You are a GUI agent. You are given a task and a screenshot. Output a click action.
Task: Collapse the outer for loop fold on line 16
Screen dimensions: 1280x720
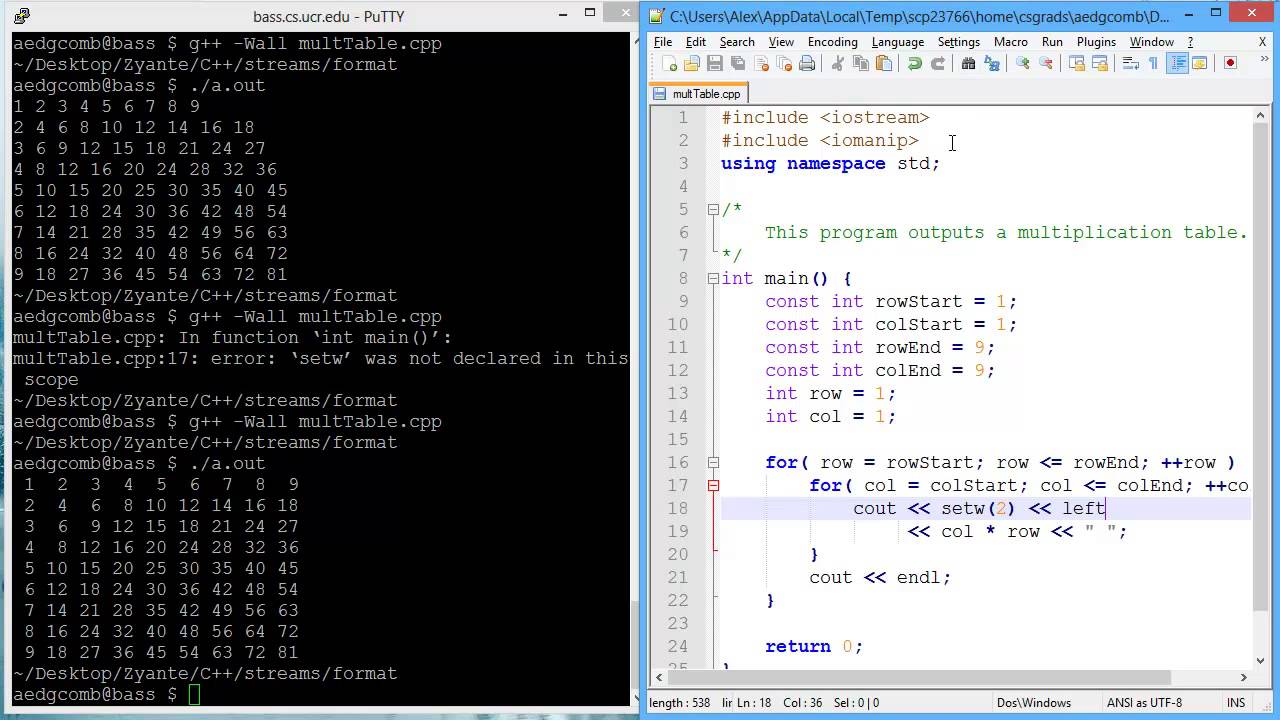tap(713, 463)
